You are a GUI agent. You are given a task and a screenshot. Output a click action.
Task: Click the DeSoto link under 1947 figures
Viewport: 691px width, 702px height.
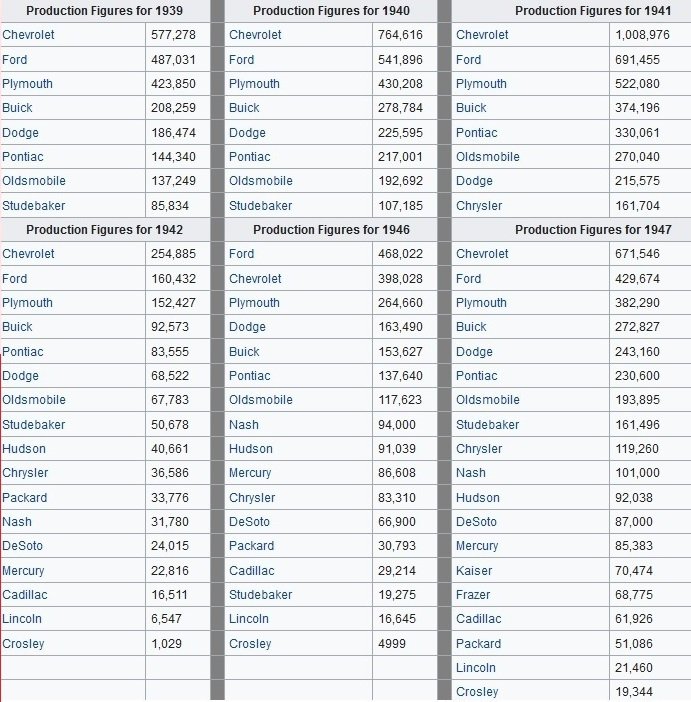[x=476, y=522]
